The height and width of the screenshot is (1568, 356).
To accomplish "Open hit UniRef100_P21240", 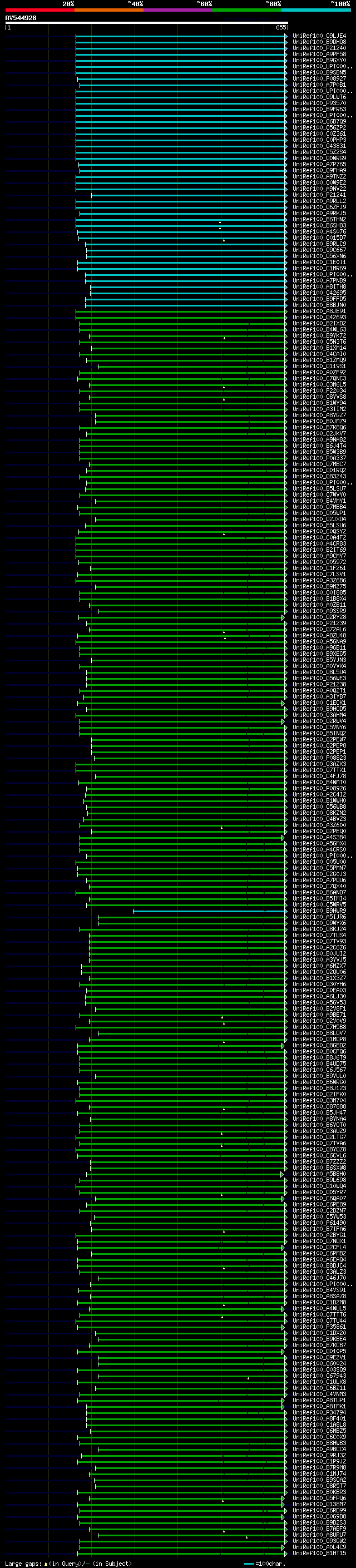I will coord(319,48).
